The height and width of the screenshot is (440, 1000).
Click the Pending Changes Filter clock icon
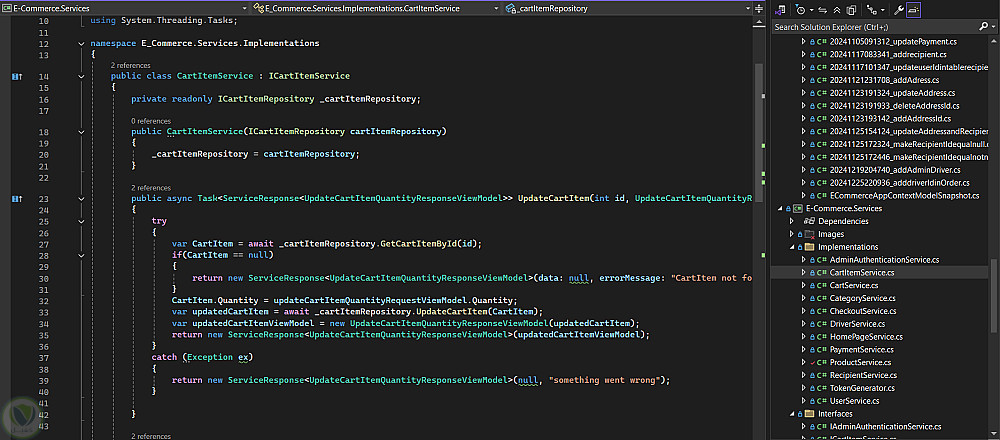tap(800, 10)
